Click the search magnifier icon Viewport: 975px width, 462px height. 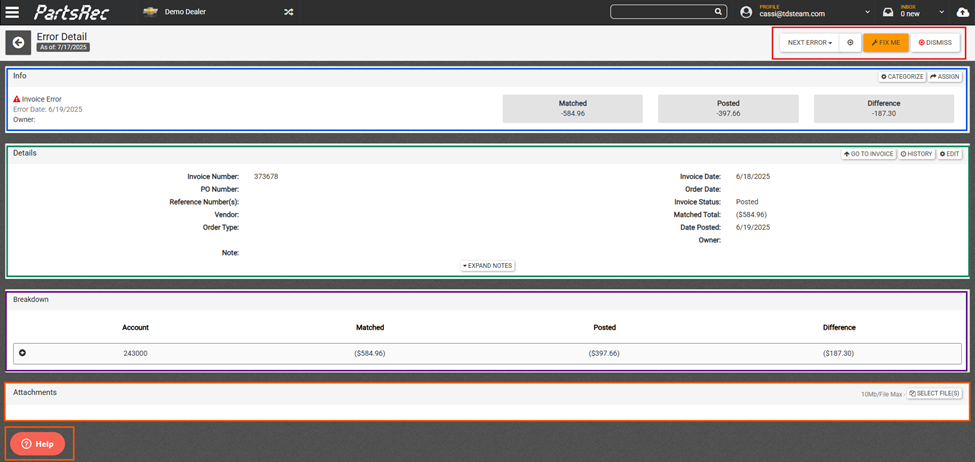(x=718, y=12)
